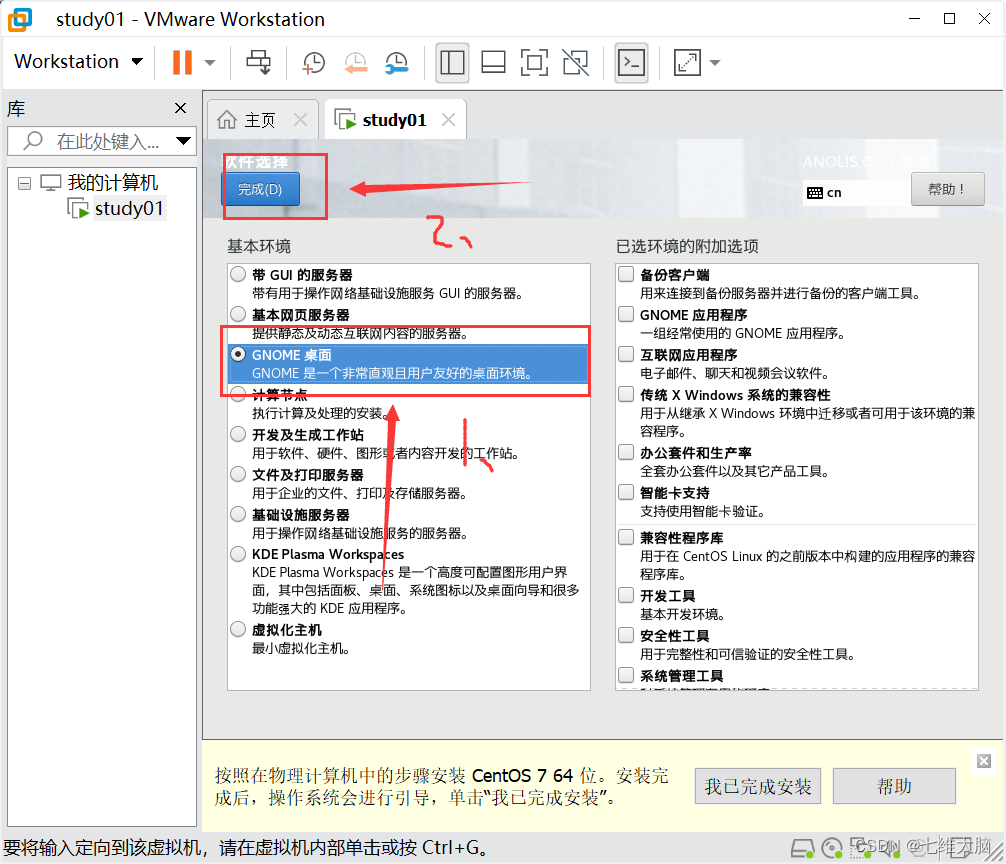Select study01 in the library tree
The image size is (1006, 864).
129,208
